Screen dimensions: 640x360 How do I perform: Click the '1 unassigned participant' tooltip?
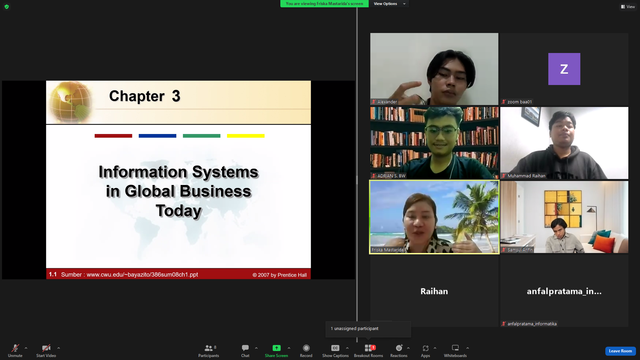click(368, 329)
